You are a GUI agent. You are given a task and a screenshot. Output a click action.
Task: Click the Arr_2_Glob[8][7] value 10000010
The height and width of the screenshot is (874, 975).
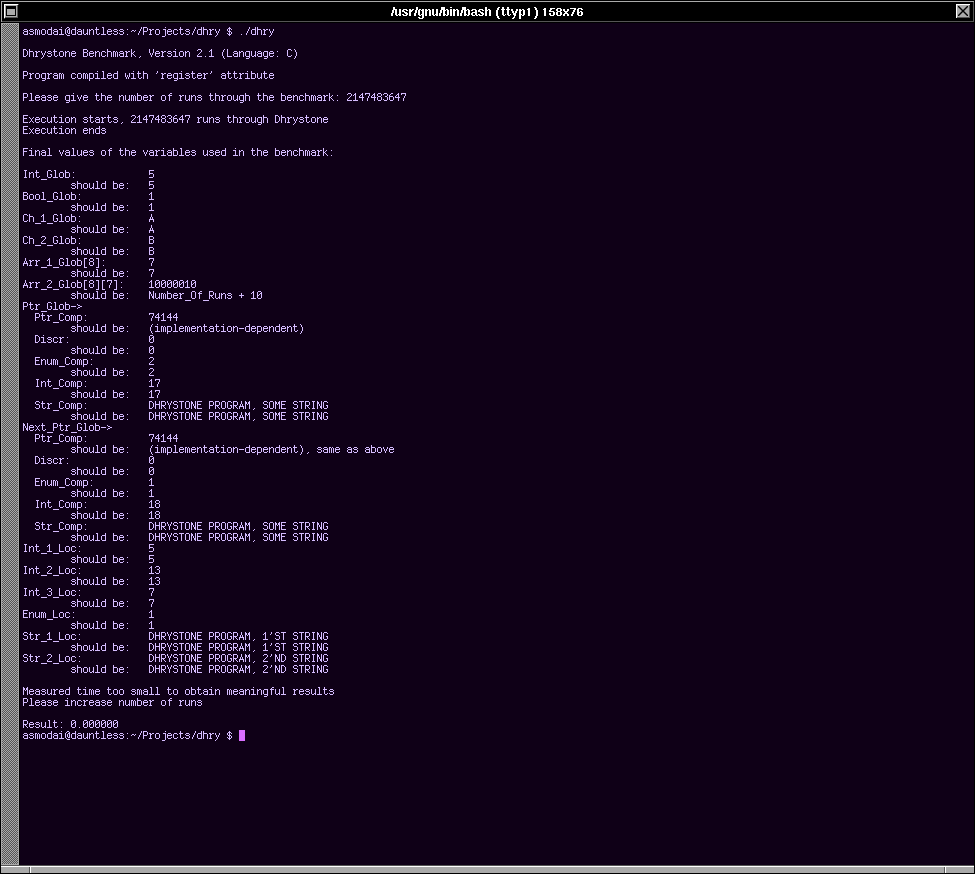[172, 285]
